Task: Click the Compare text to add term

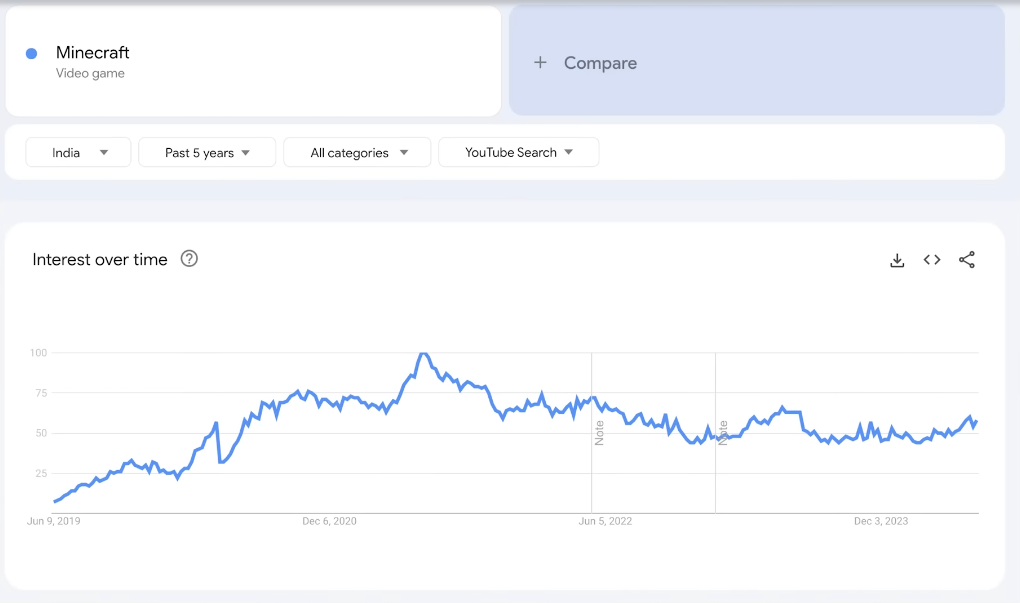Action: [600, 63]
